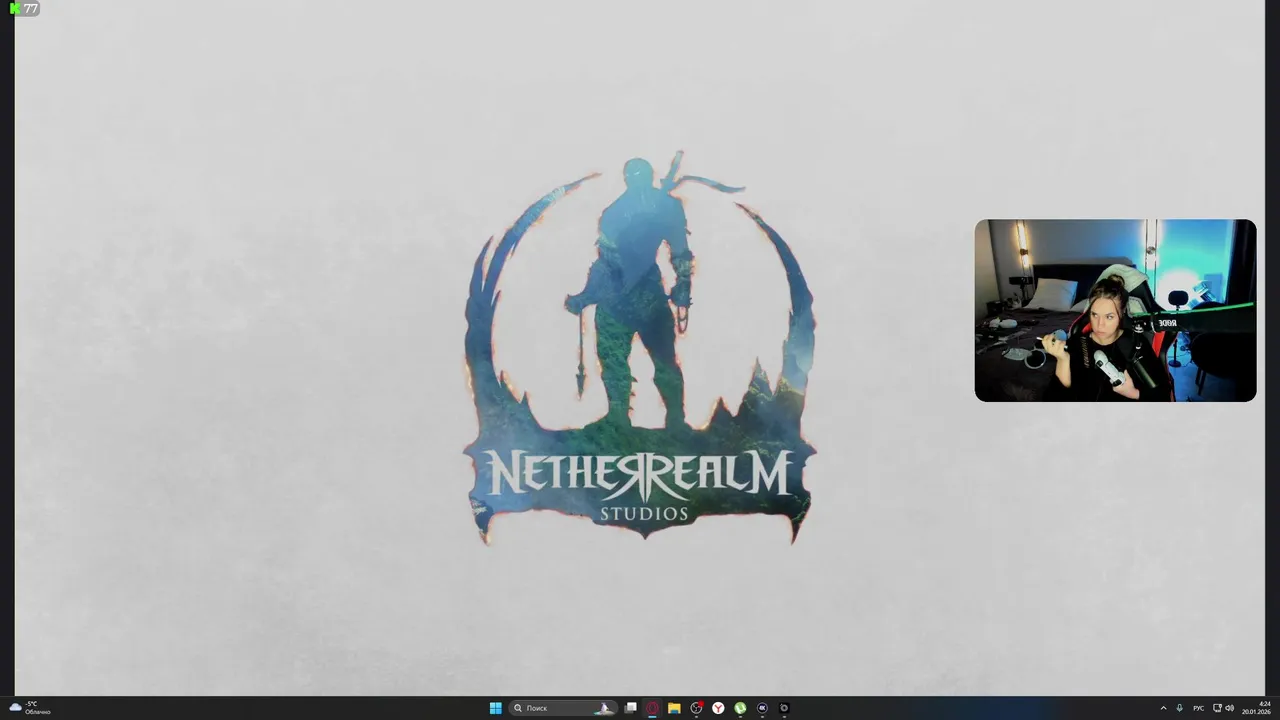Open the green uTorrent taskbar icon
The width and height of the screenshot is (1280, 720).
click(x=740, y=708)
